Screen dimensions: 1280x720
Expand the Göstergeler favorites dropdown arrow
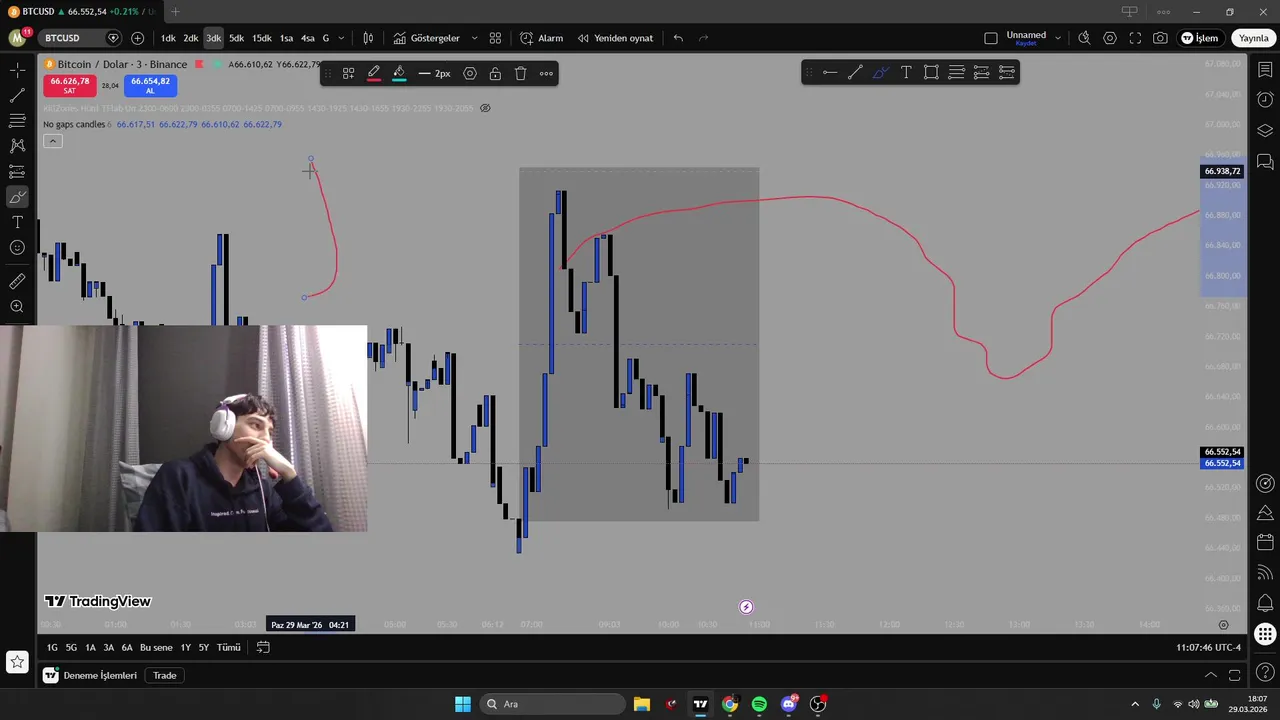[474, 38]
